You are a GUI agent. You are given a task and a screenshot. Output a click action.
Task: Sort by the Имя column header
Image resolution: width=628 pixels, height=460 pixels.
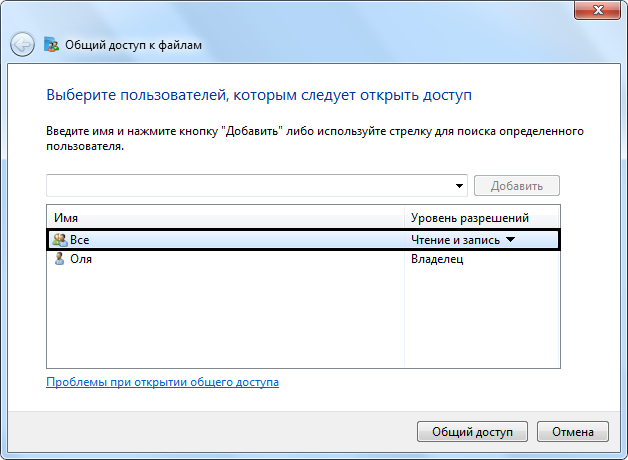click(225, 218)
